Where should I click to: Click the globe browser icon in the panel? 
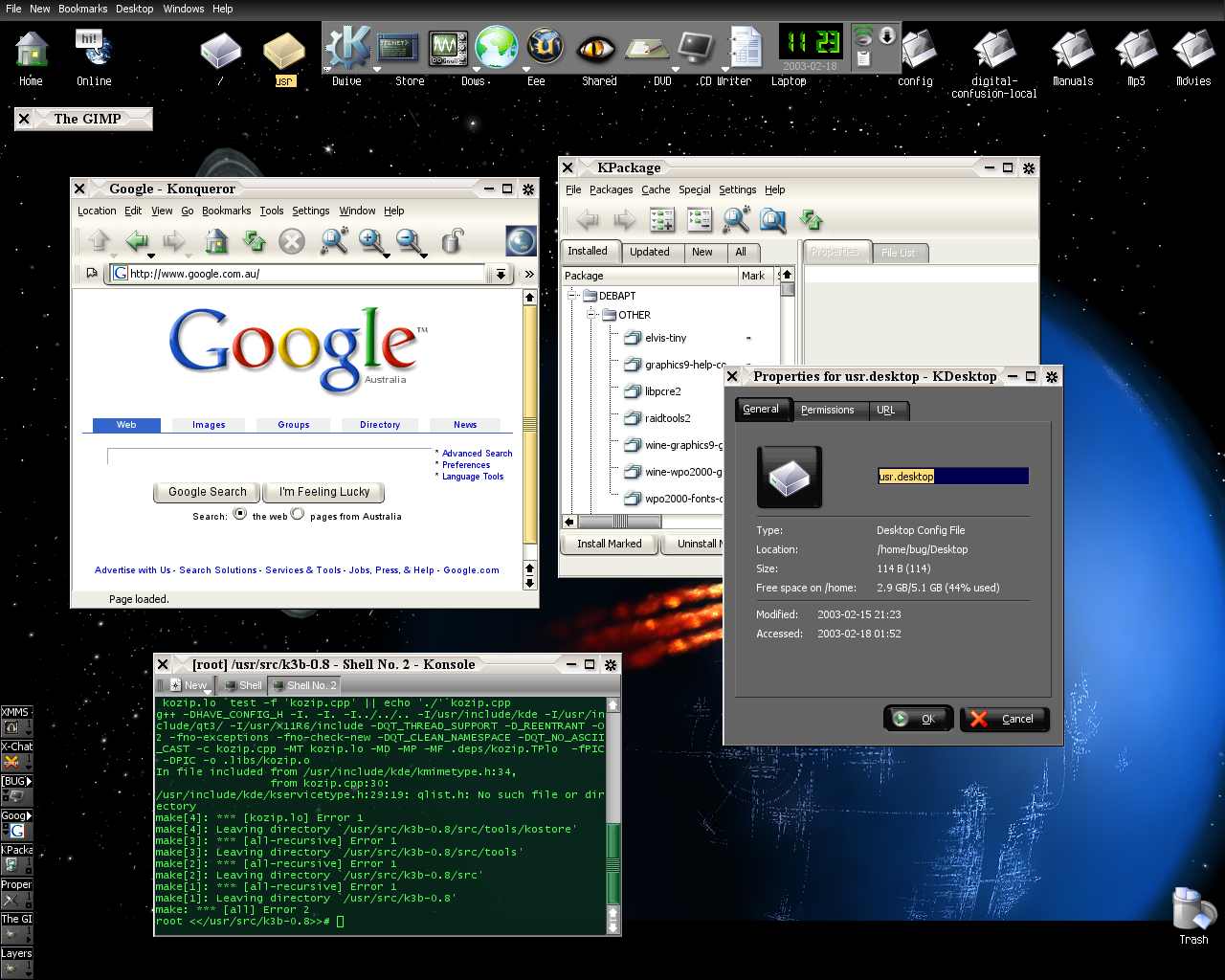(497, 48)
